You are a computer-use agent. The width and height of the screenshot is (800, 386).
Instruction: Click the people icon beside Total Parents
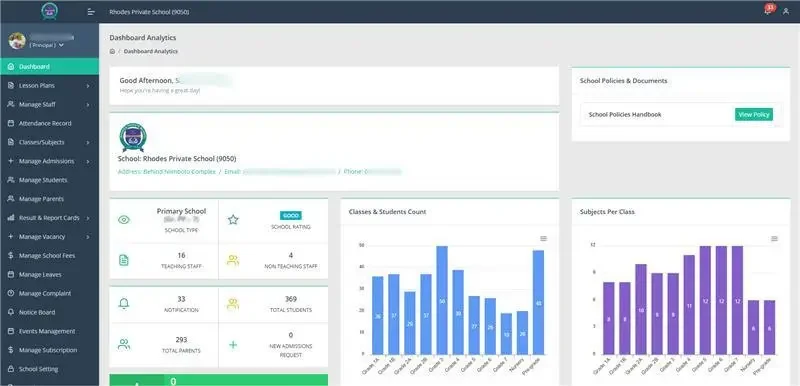124,344
